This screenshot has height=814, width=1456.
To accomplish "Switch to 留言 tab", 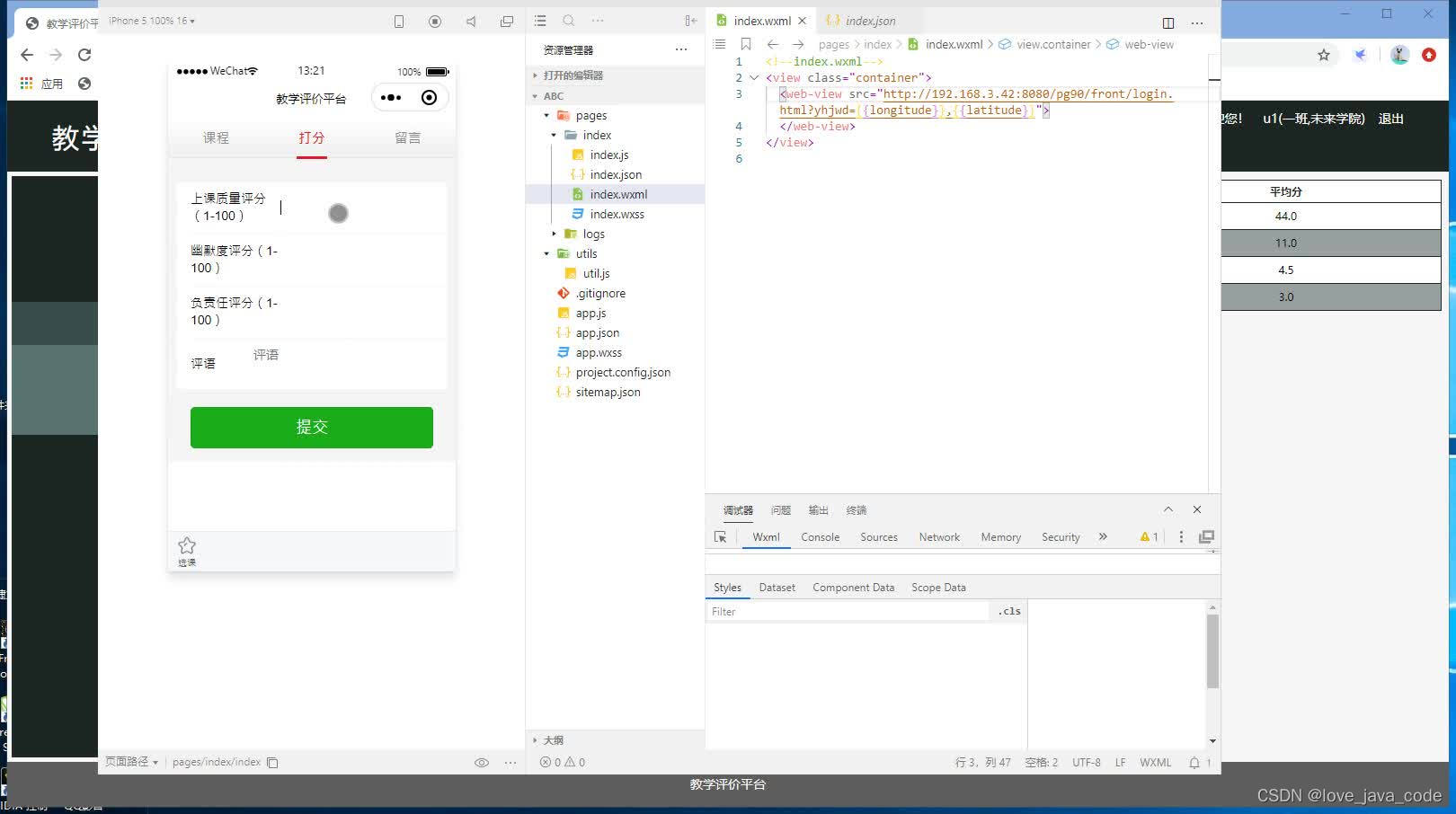I will tap(408, 137).
